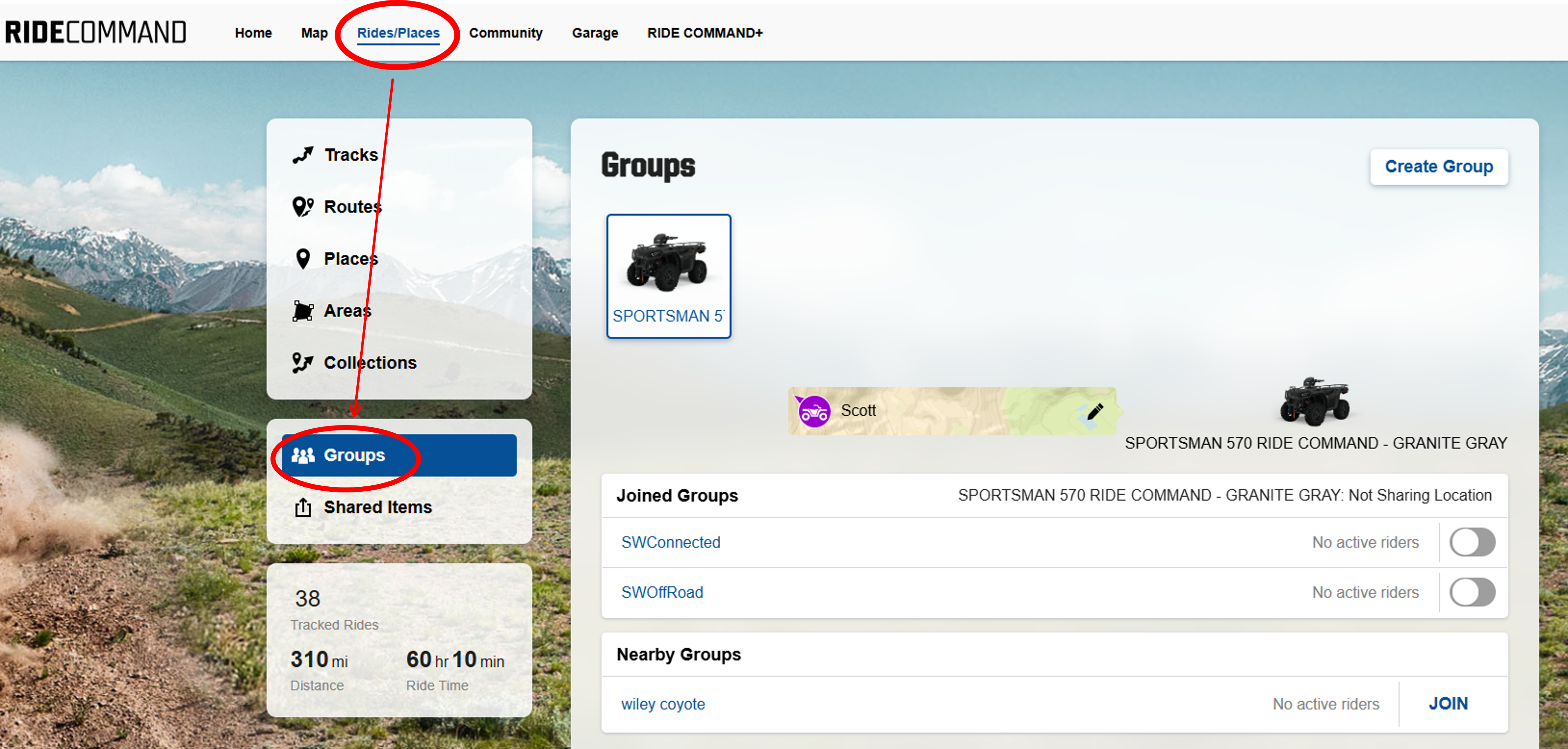
Task: Edit Scott rider name with pencil icon
Action: [x=1095, y=411]
